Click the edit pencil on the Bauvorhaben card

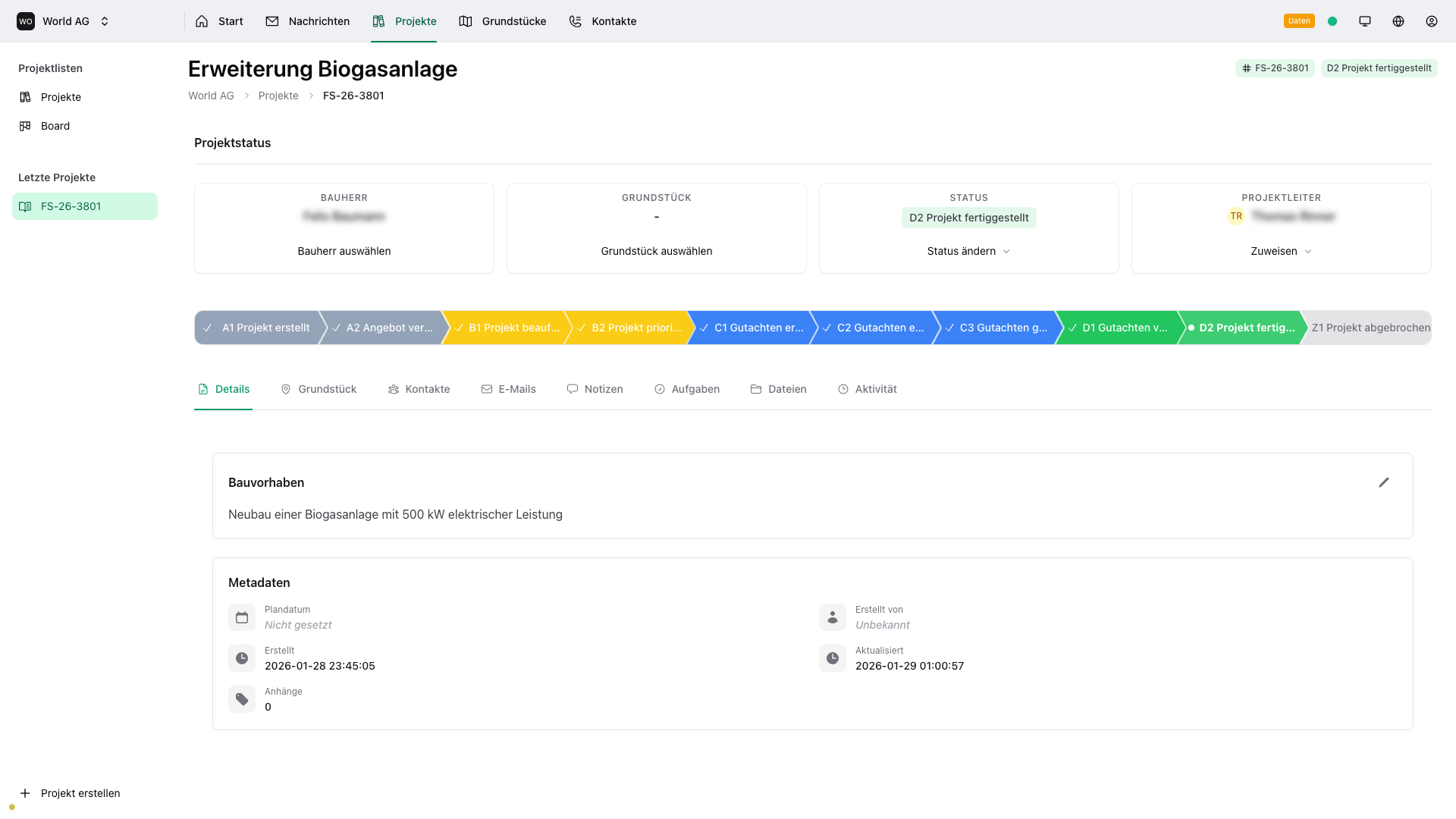coord(1384,482)
